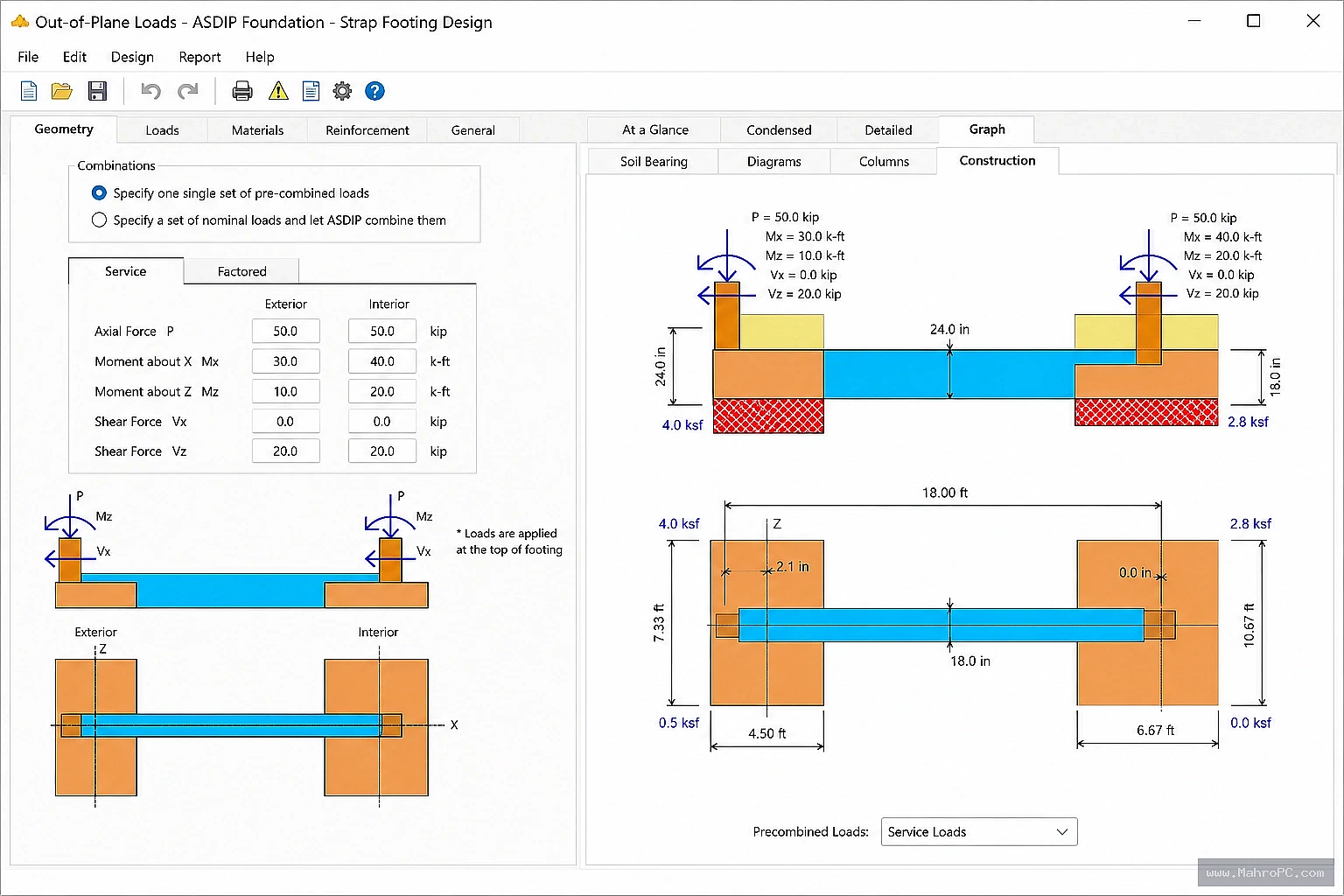1344x896 pixels.
Task: Click the '10.67 ft' footing length label
Action: click(1249, 625)
